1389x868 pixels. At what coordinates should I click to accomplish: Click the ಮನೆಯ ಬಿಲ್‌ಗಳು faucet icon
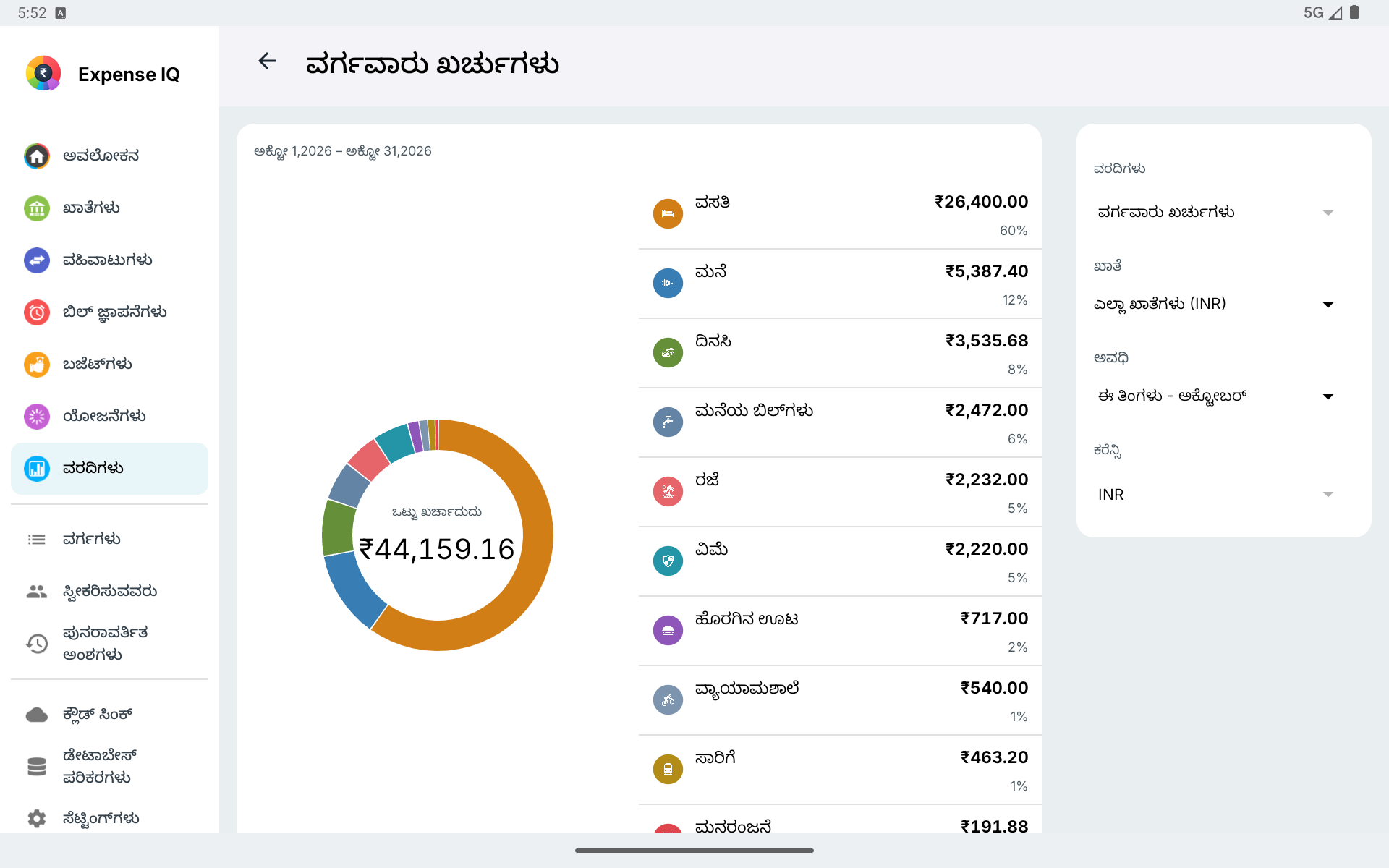coord(668,422)
